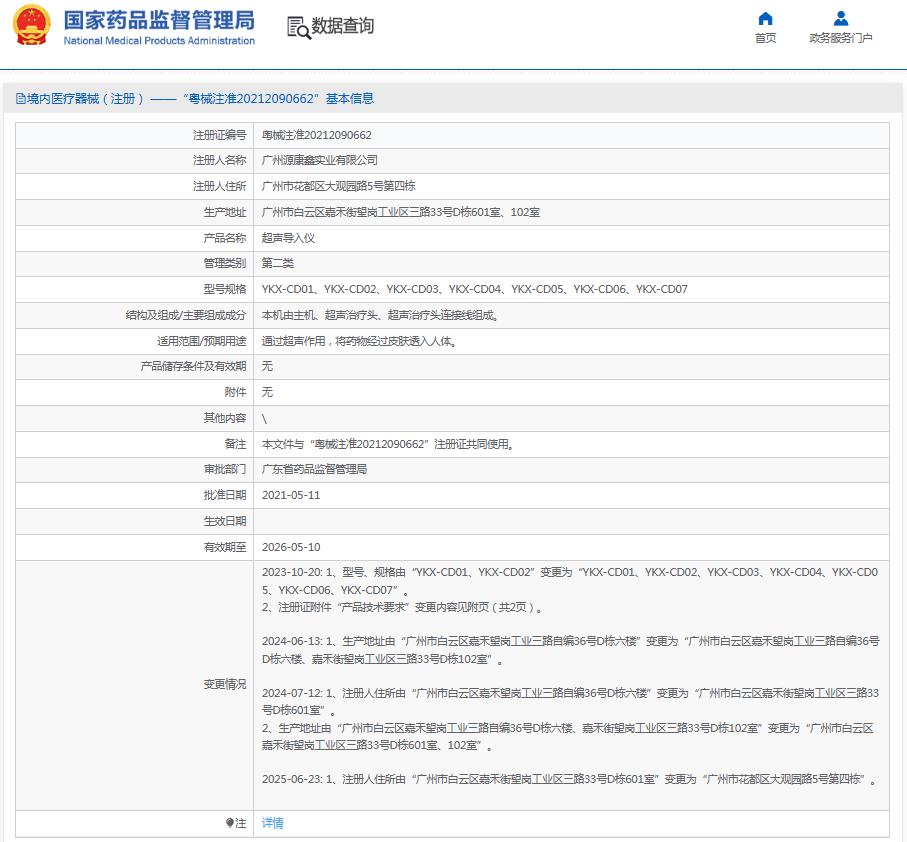Click the 第二类 management category value
The height and width of the screenshot is (842, 907).
[278, 263]
